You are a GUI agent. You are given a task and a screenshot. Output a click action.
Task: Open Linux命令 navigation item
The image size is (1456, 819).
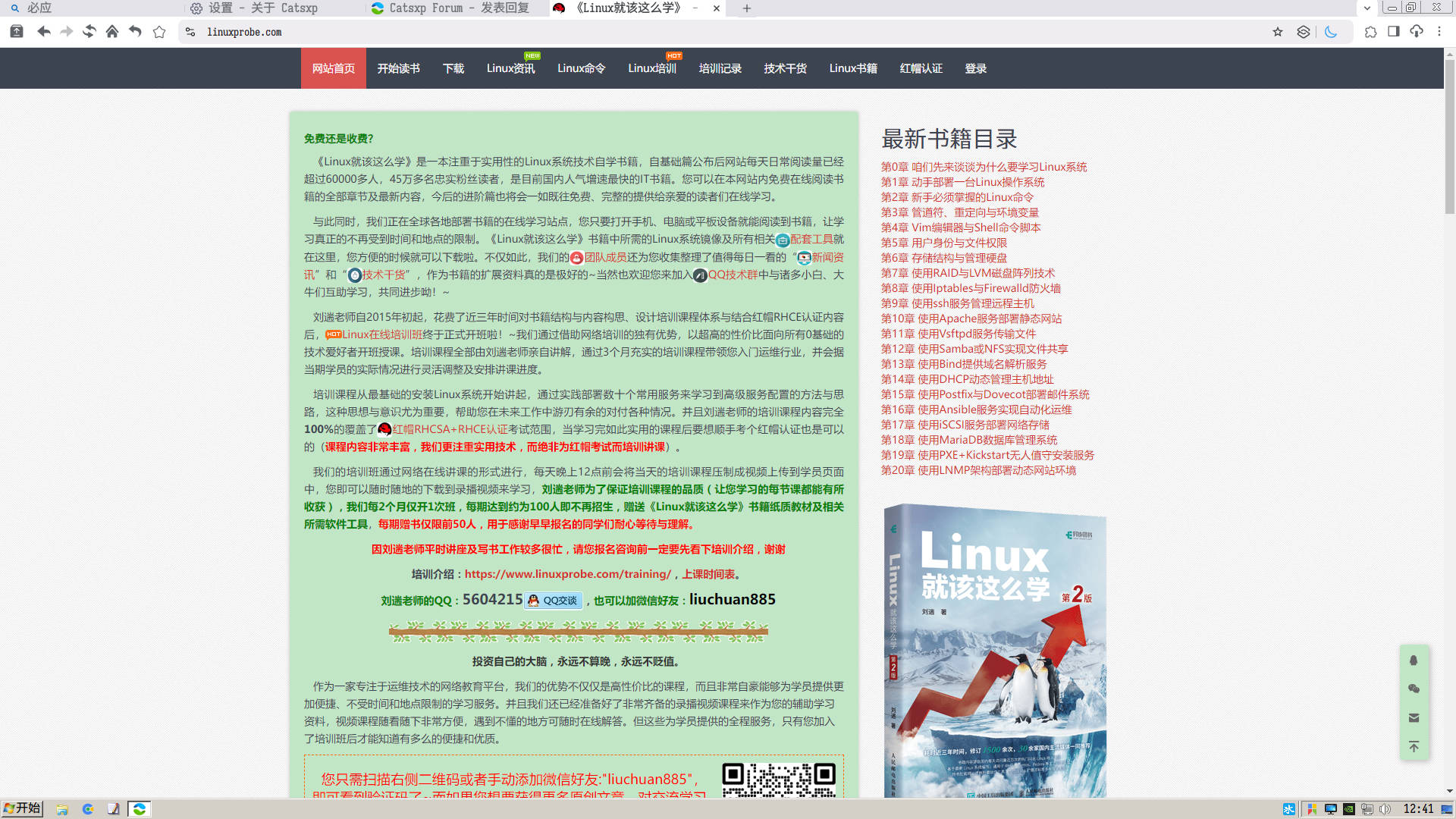tap(582, 68)
